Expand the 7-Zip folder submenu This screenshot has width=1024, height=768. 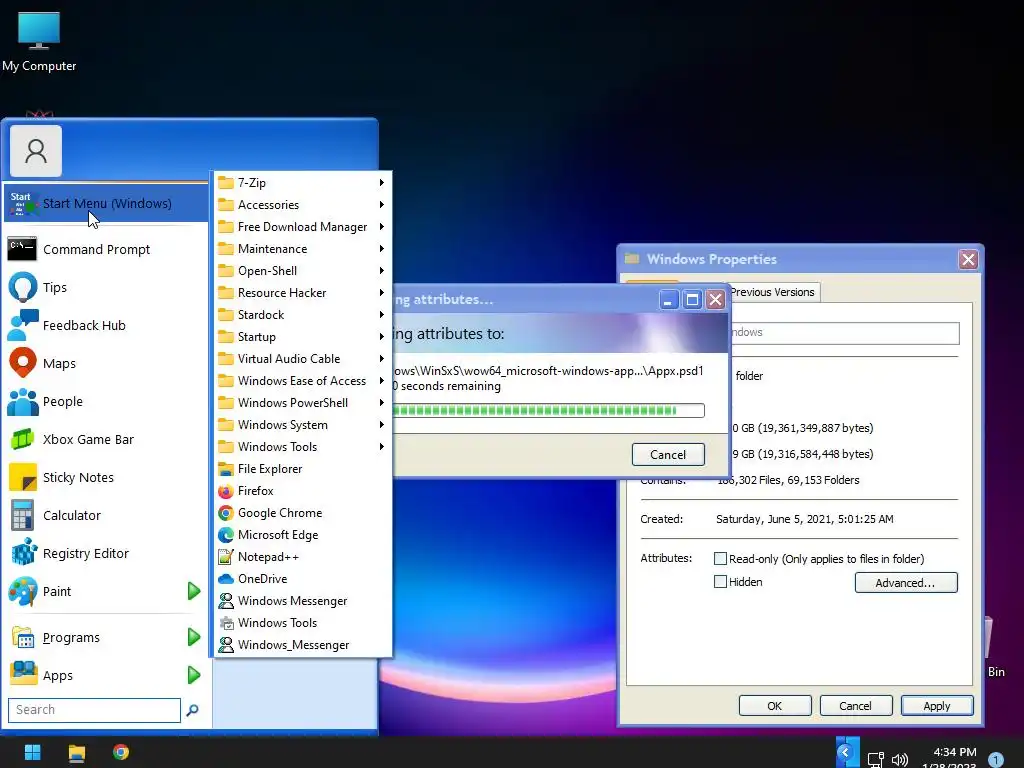coord(303,183)
